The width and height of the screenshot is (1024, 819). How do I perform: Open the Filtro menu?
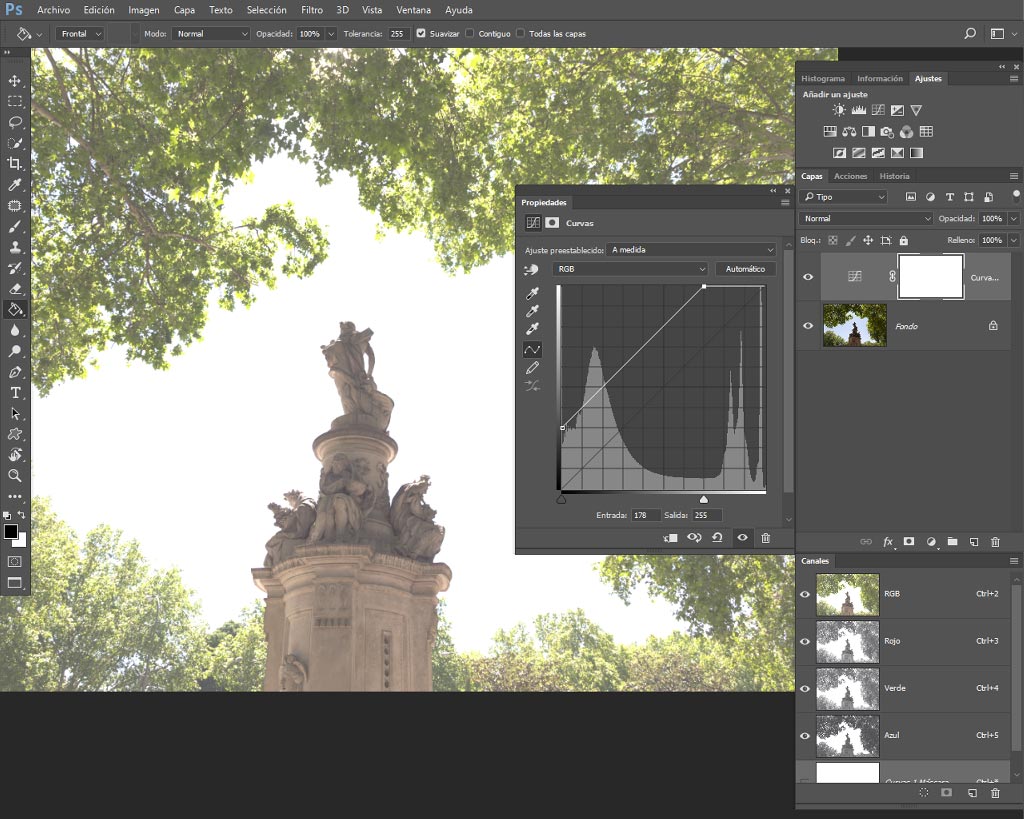pyautogui.click(x=312, y=10)
